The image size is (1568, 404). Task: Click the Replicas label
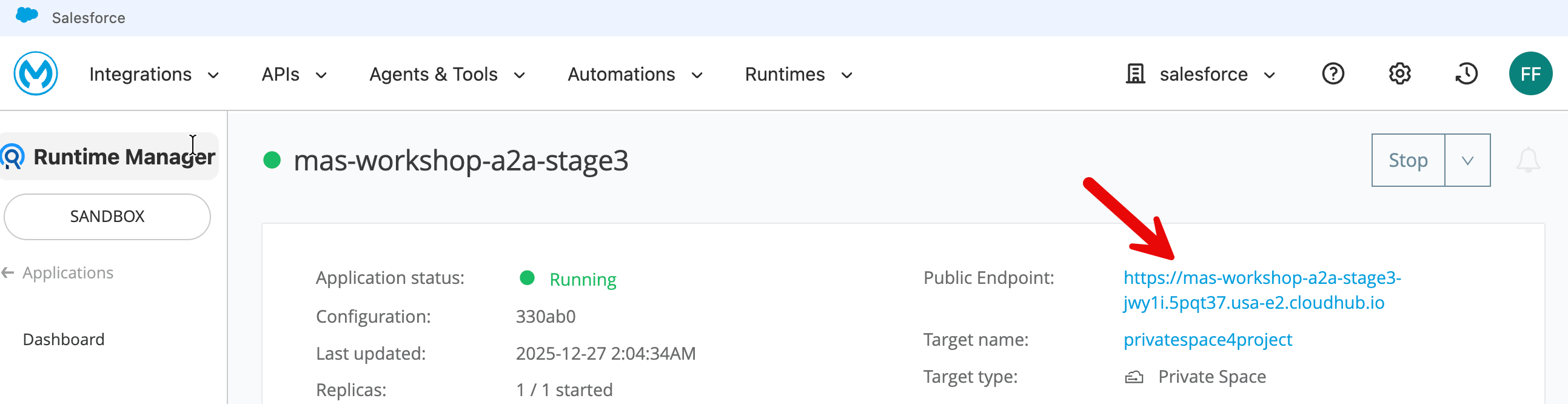(350, 391)
